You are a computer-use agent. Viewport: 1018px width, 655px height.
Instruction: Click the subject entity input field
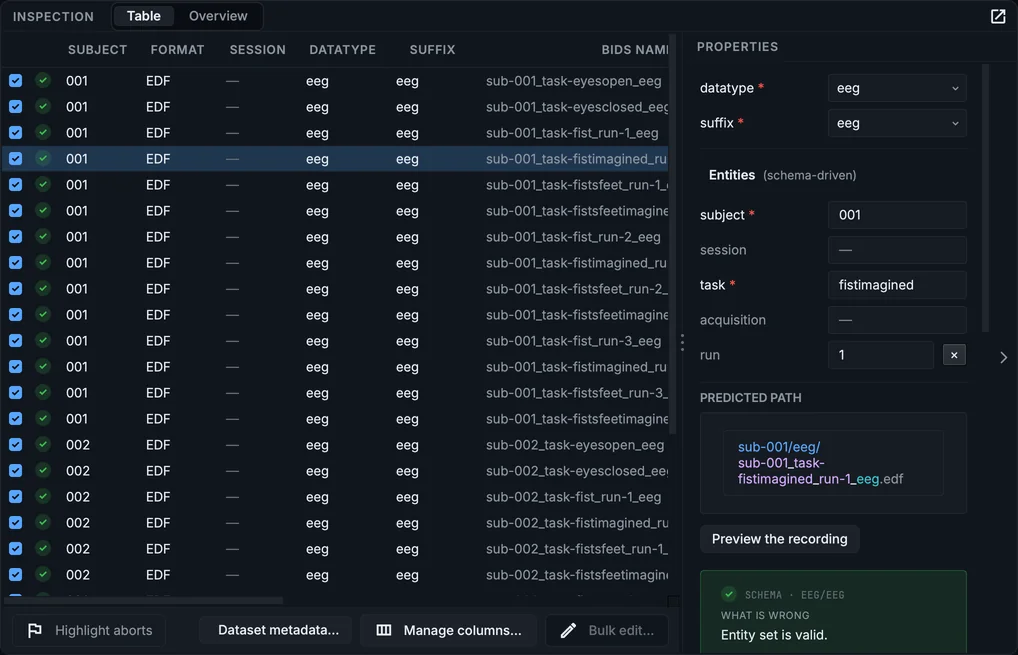[x=897, y=215]
